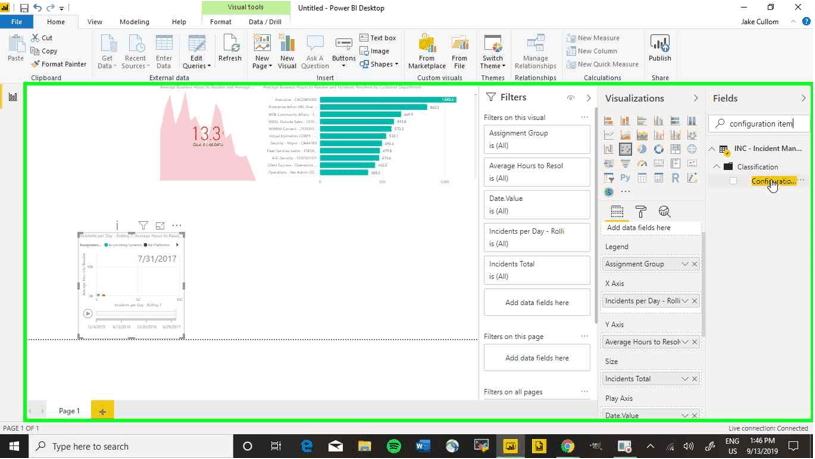815x459 pixels.
Task: Select the Waterfall chart visual
Action: [609, 149]
